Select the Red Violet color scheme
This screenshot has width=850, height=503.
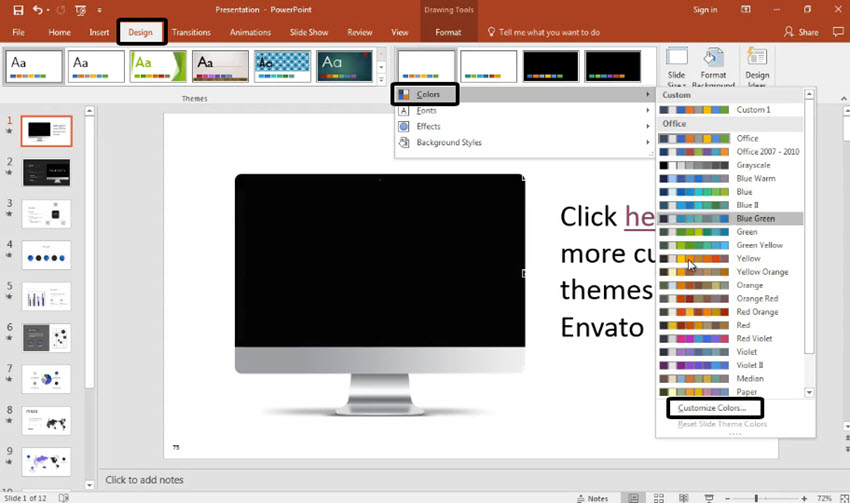pos(730,338)
